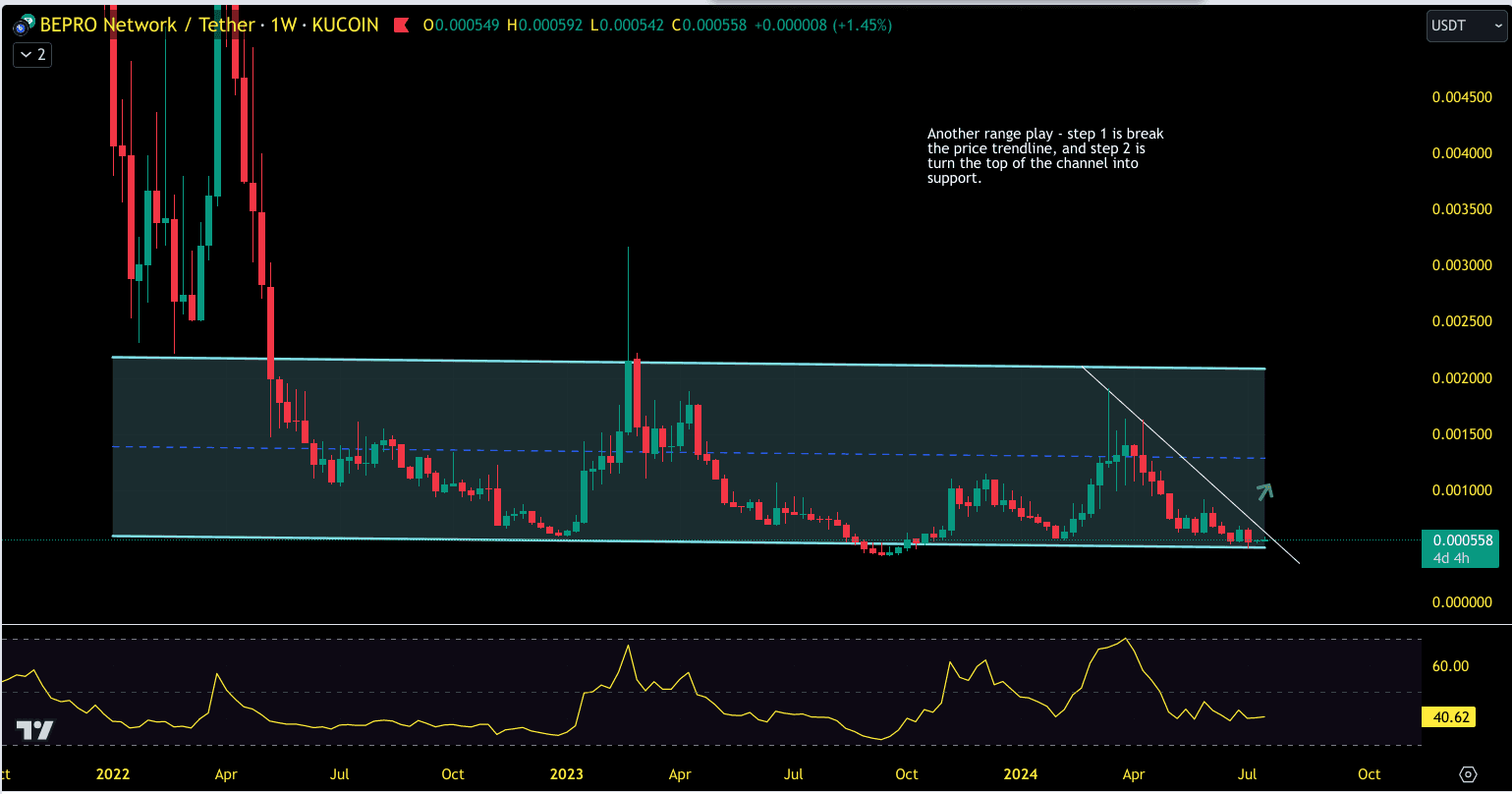Select the green up-arrow drawing on chart
Screen dimensions: 1512x794
[1264, 492]
